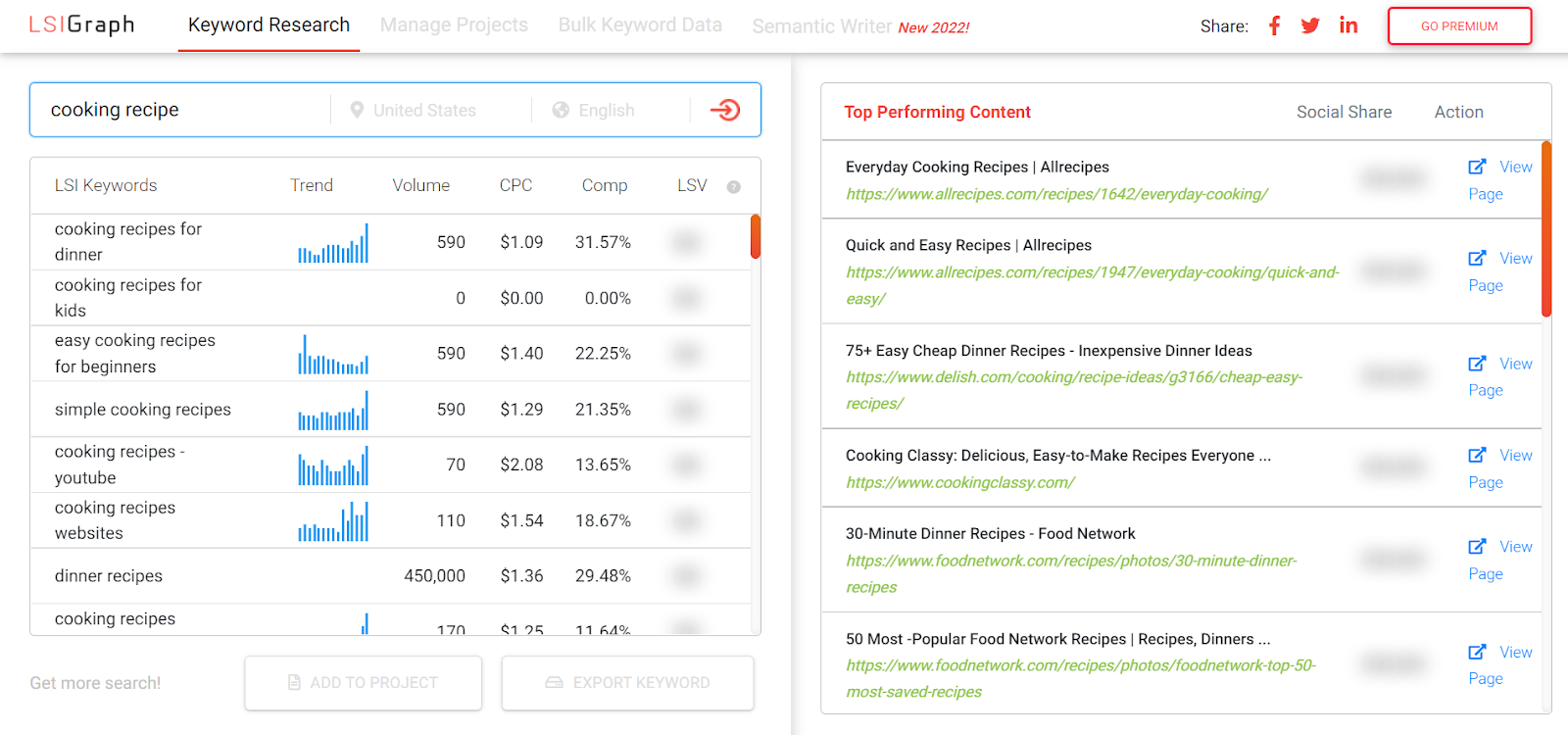View Page for Quick and Easy Recipes
The height and width of the screenshot is (735, 1568).
point(1500,271)
